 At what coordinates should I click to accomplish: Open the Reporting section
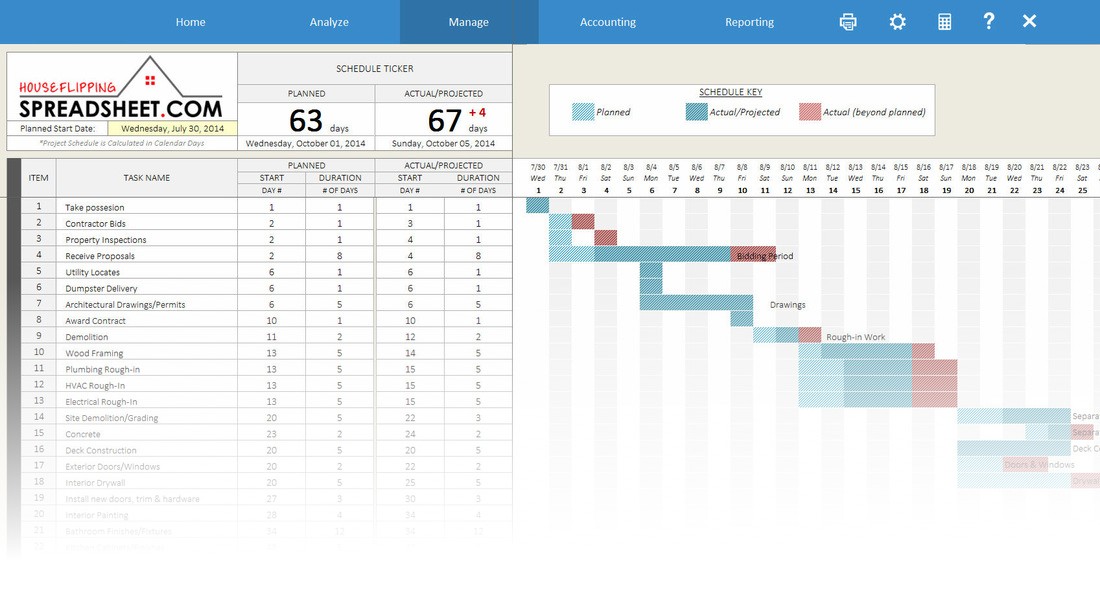(x=749, y=21)
